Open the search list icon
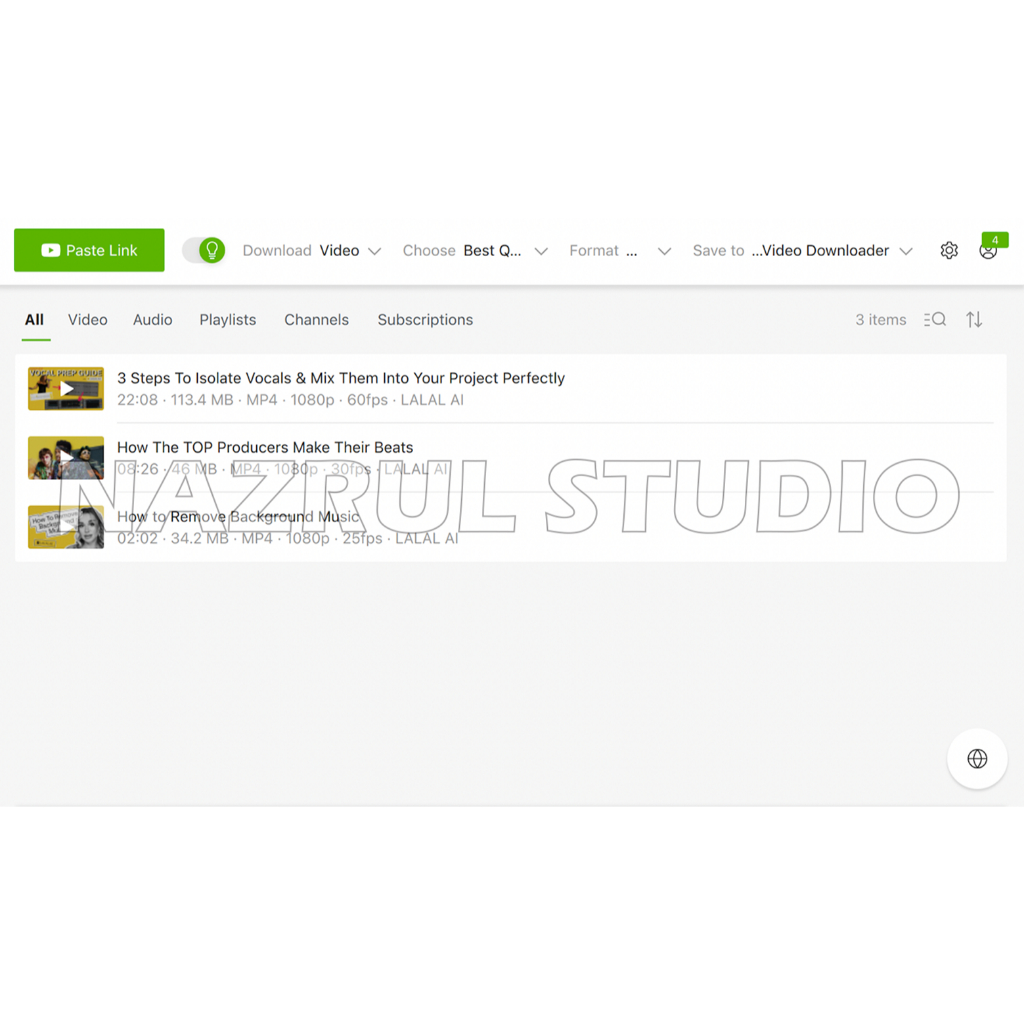 (x=935, y=320)
